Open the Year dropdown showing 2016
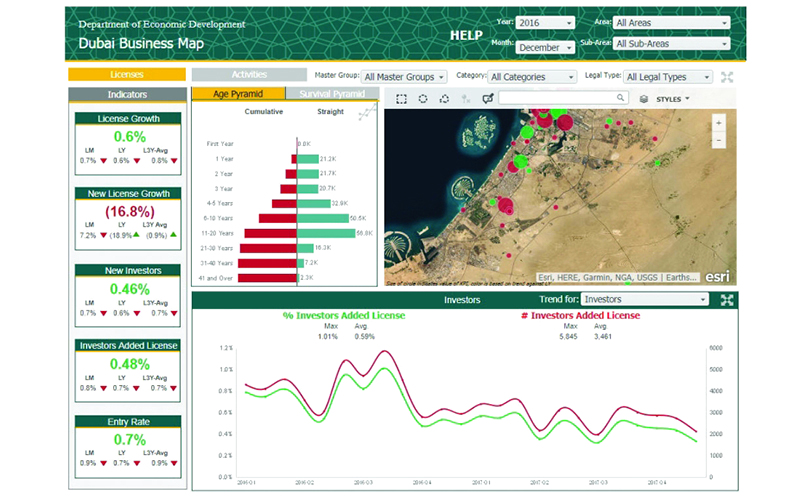This screenshot has height=500, width=800. [545, 22]
